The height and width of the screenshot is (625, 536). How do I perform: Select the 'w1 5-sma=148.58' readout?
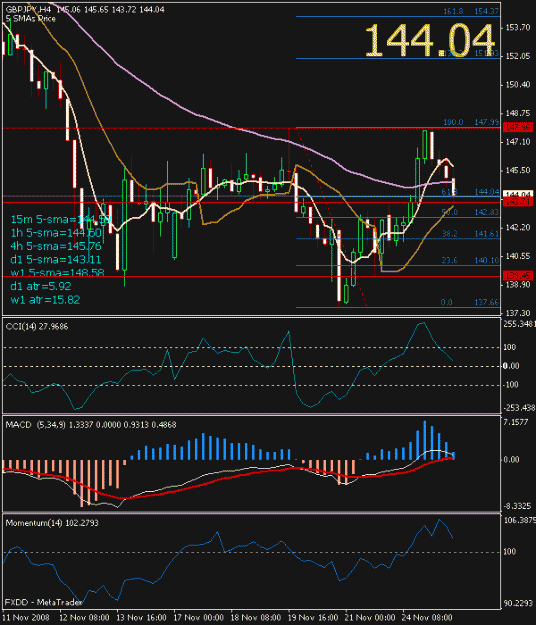58,273
